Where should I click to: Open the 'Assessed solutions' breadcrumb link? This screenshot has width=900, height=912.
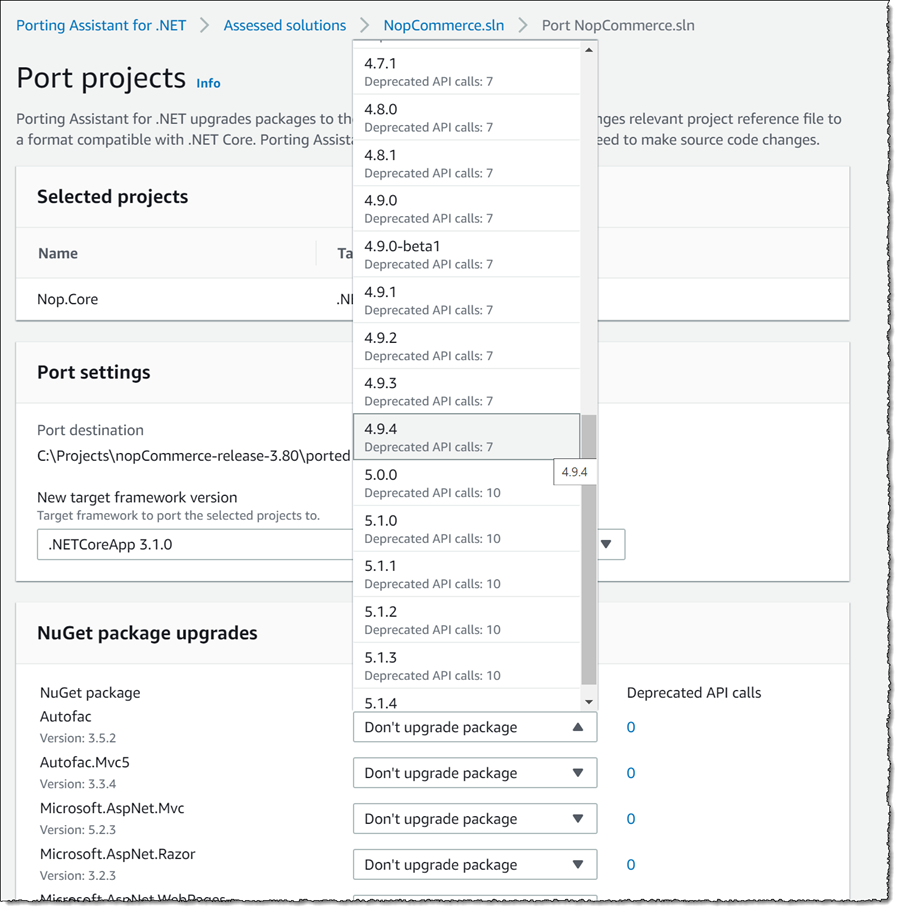(x=285, y=25)
